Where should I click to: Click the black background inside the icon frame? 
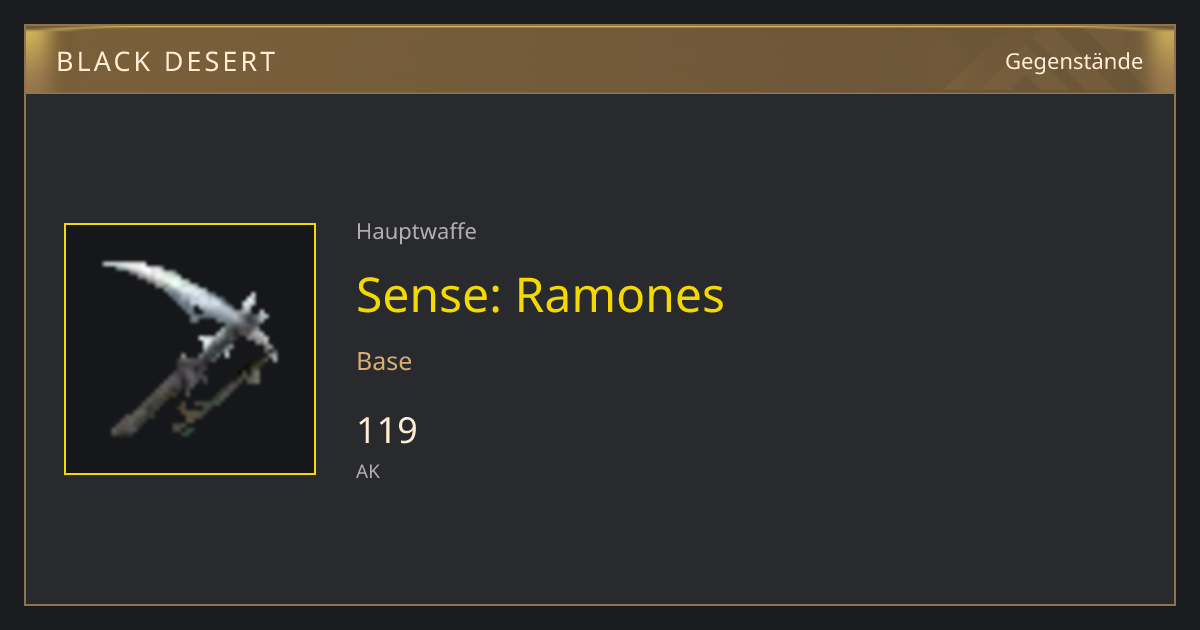tap(270, 440)
